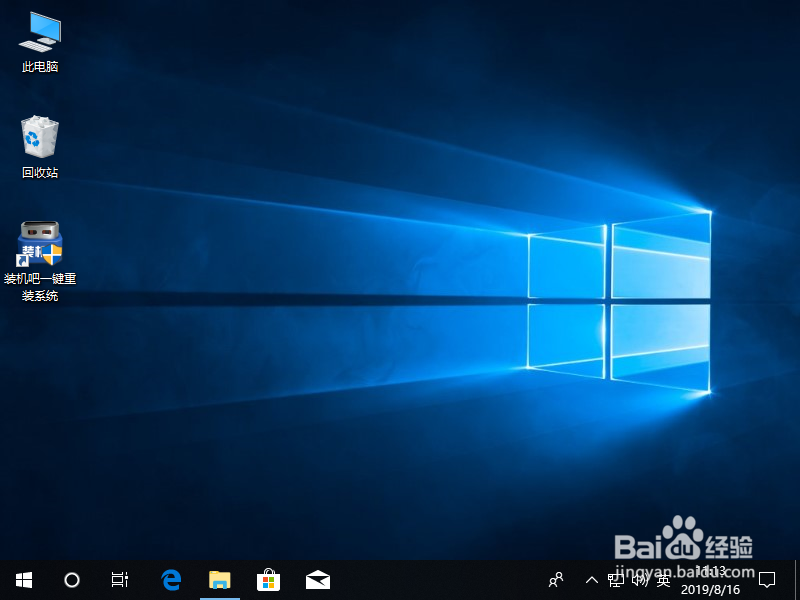Viewport: 800px width, 600px height.
Task: Open the Mail app from the taskbar
Action: point(316,580)
